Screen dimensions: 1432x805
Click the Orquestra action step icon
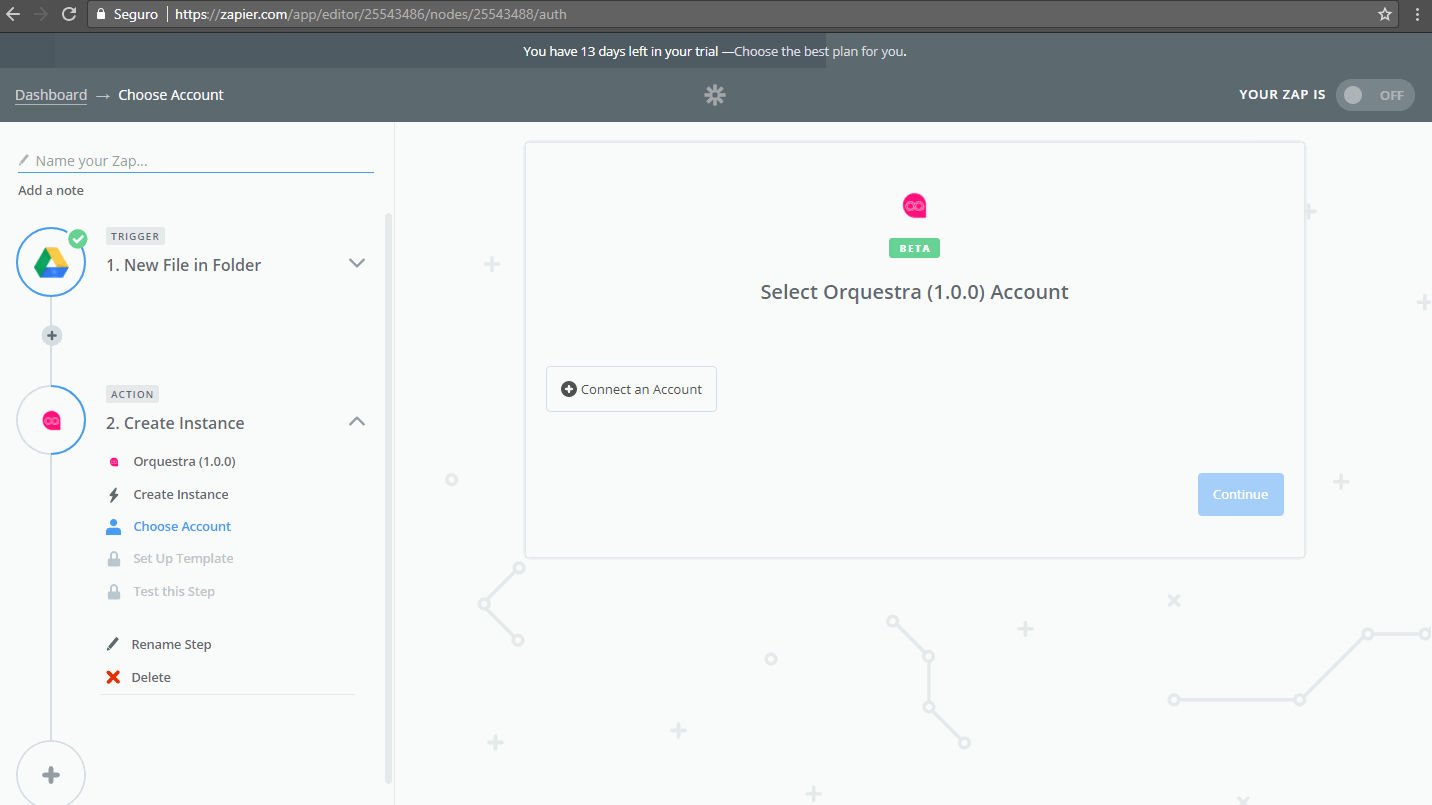pyautogui.click(x=51, y=420)
